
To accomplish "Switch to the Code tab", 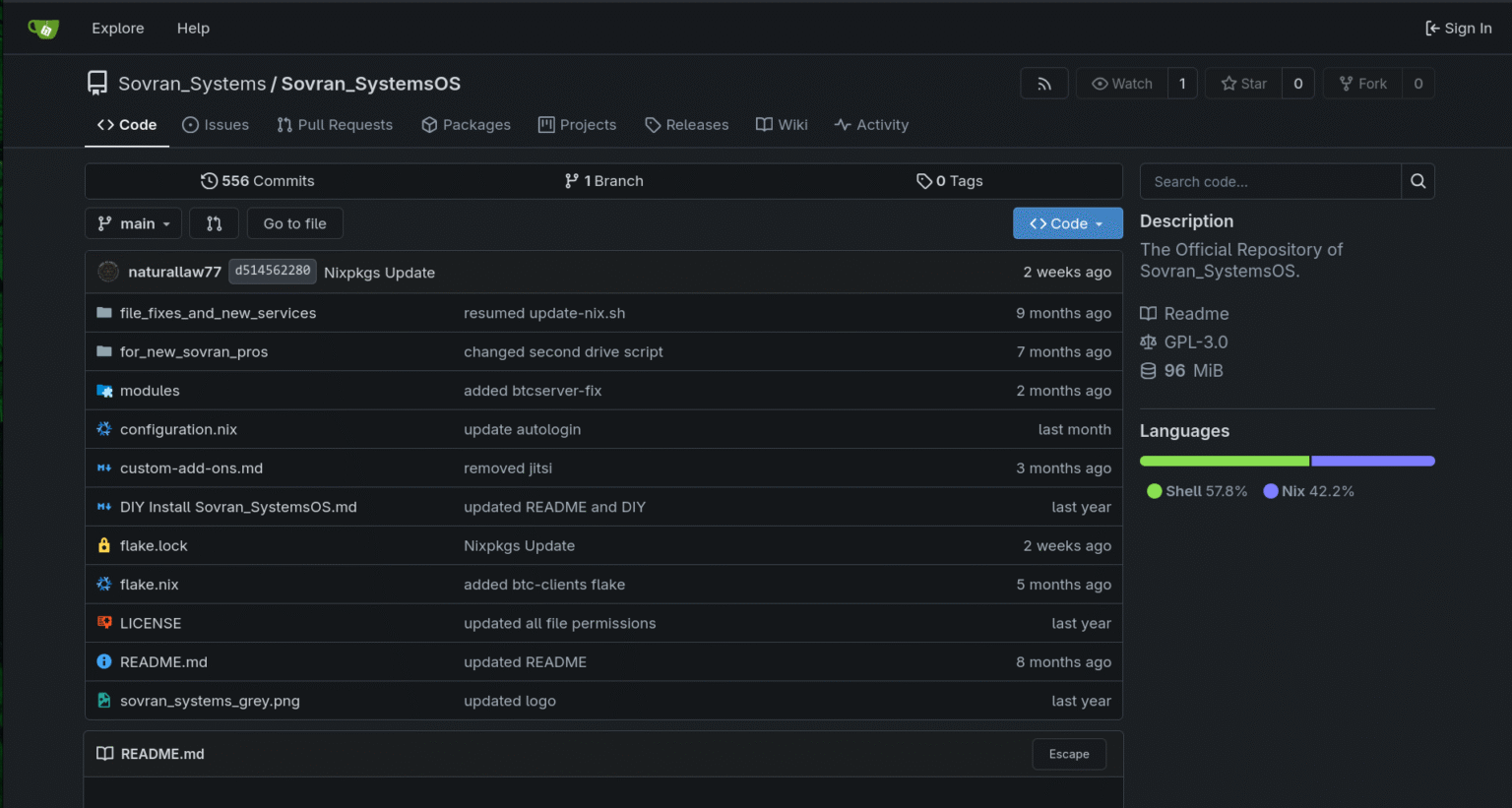I will click(x=127, y=125).
